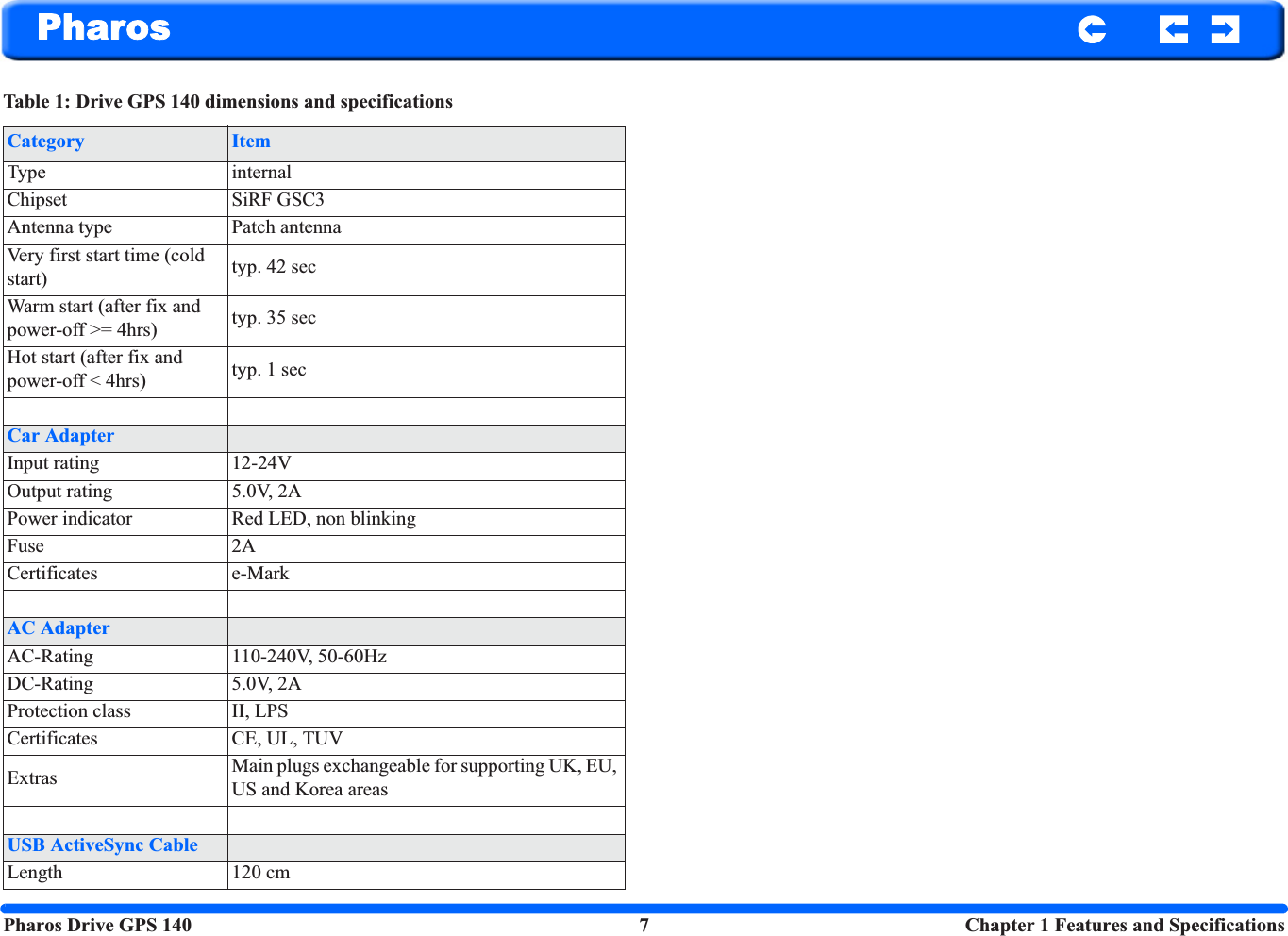Click the 'Extras' row label
Screen dimensions: 1288x936
coord(32,778)
